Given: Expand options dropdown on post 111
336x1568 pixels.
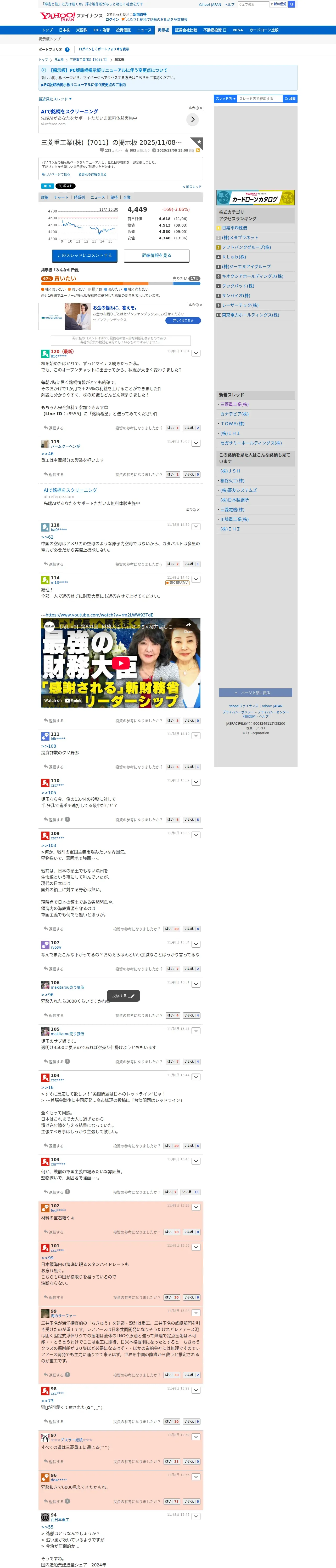Looking at the screenshot, I should (196, 736).
